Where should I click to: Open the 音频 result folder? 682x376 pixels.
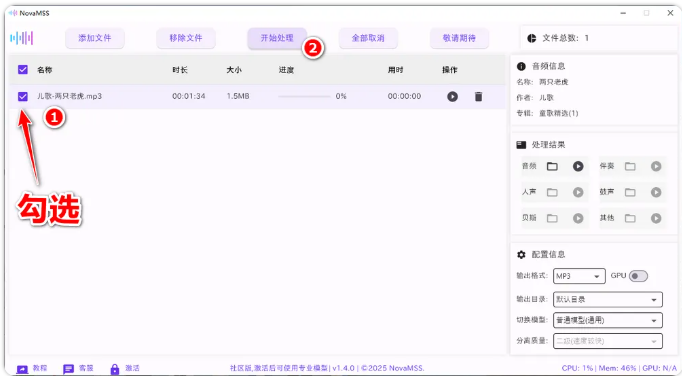[x=552, y=166]
